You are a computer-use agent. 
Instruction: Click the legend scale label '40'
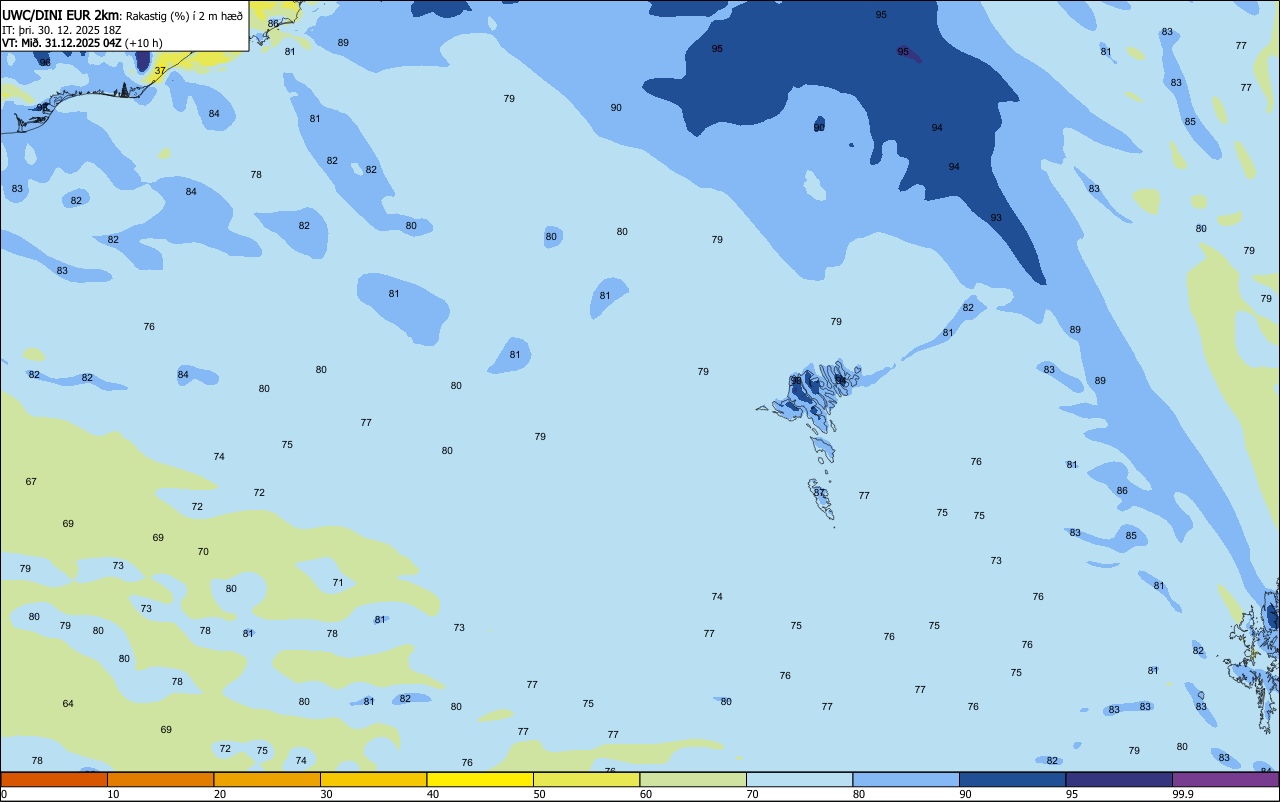pos(433,794)
